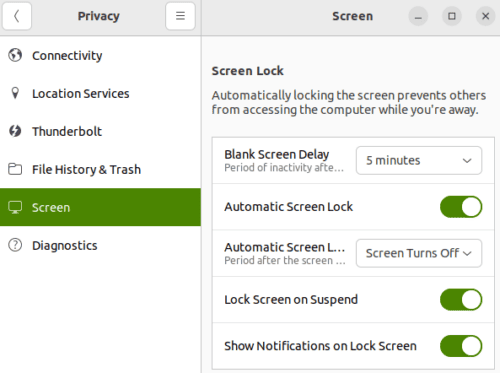Click the Blank Screen Delay label
Viewport: 500px width, 373px height.
[277, 154]
